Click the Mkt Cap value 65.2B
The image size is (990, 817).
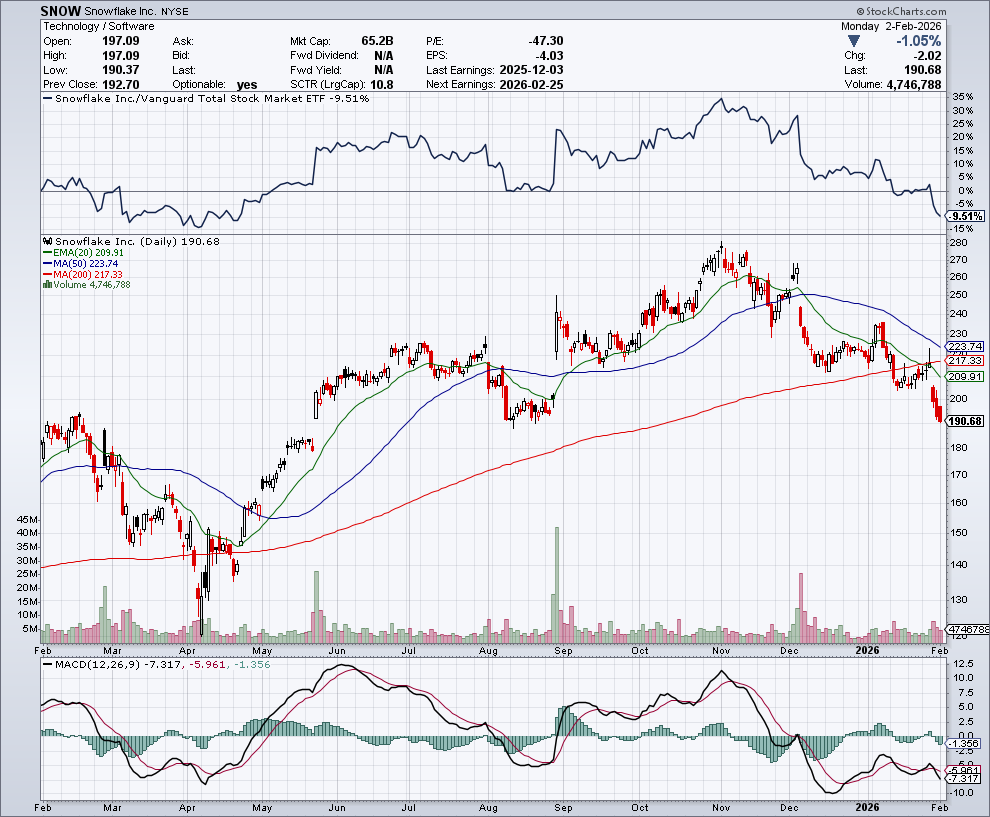(x=377, y=41)
